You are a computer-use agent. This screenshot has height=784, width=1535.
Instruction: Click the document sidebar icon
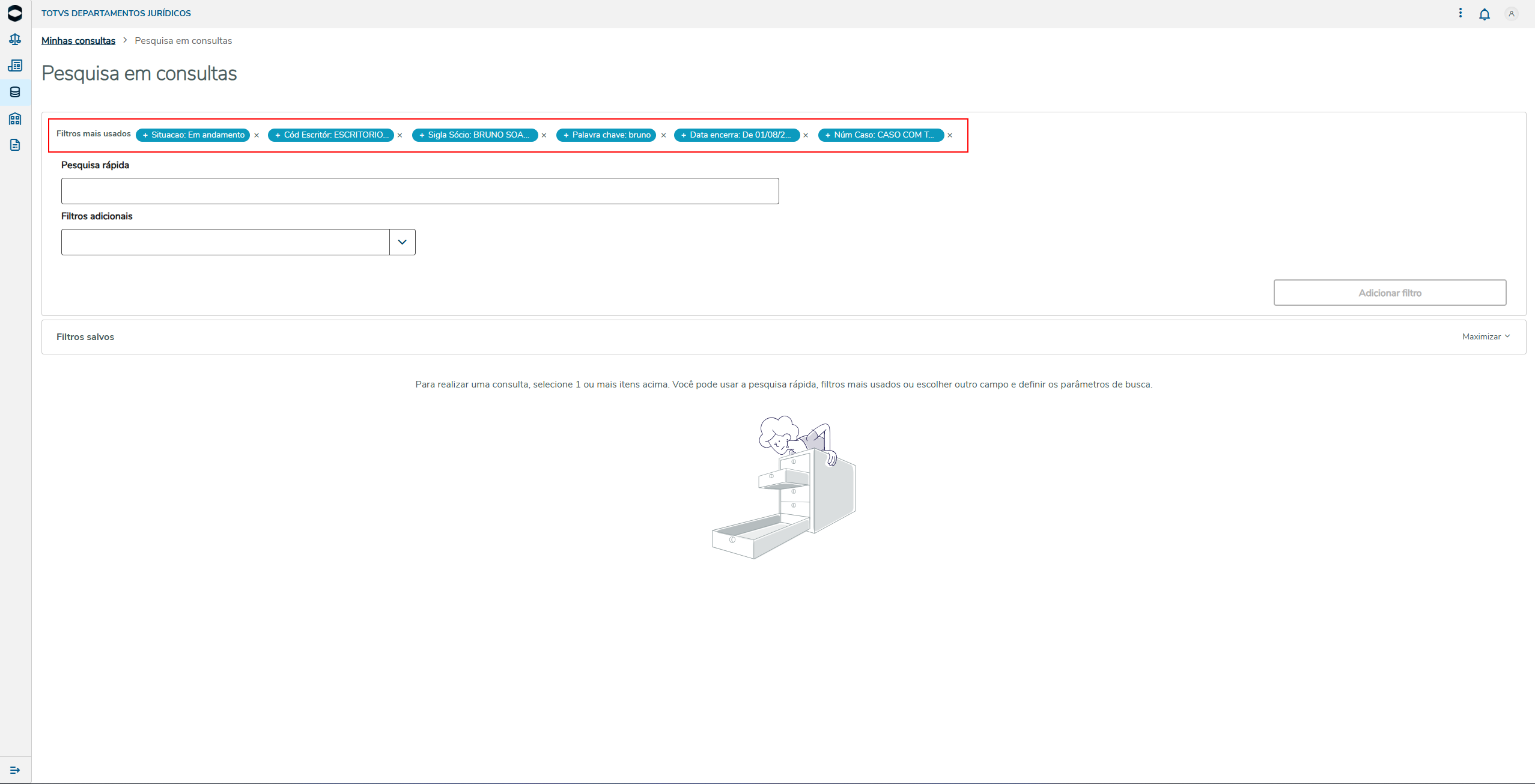tap(15, 145)
